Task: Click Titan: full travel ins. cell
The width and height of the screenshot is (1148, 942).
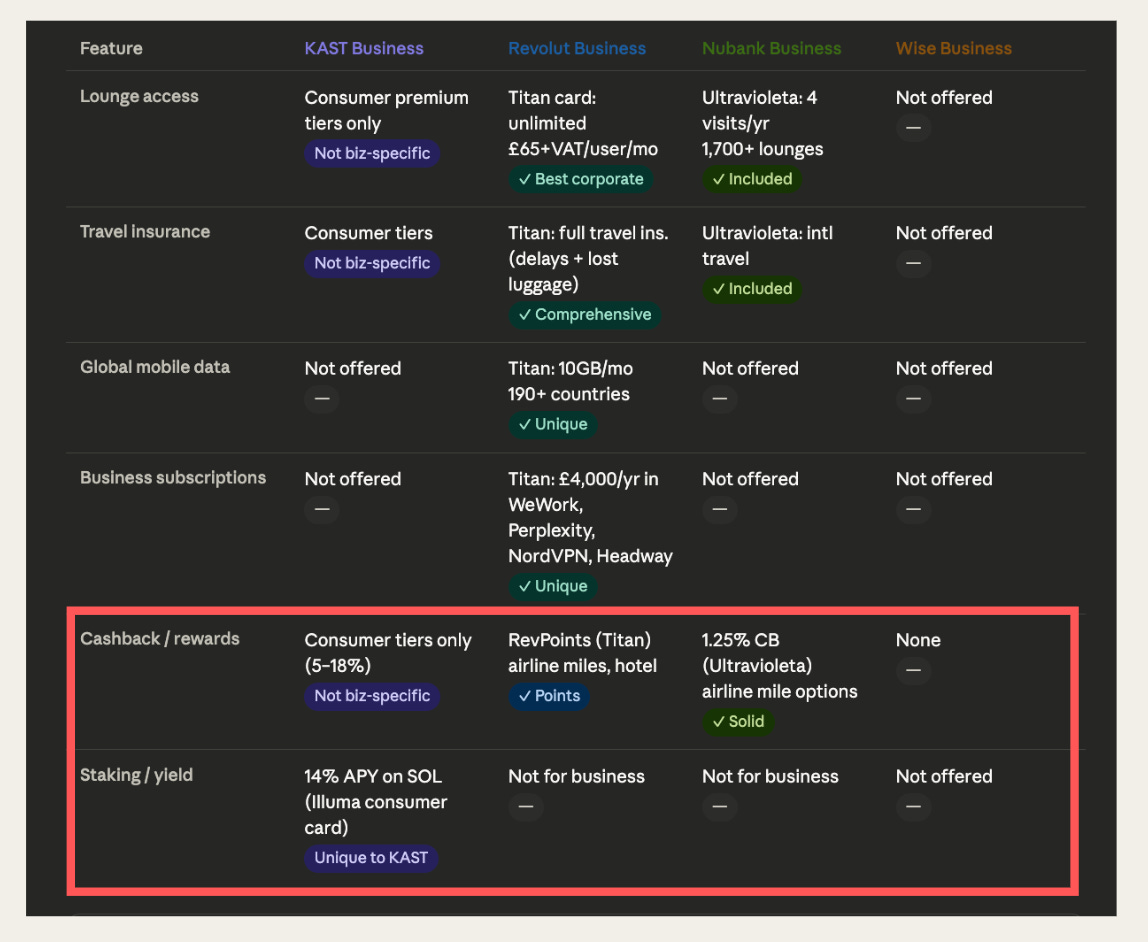Action: (x=588, y=259)
